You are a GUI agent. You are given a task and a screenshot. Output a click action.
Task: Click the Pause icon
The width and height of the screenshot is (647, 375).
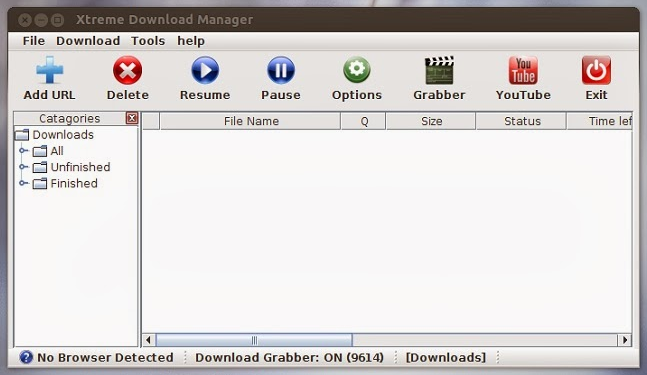pos(281,71)
